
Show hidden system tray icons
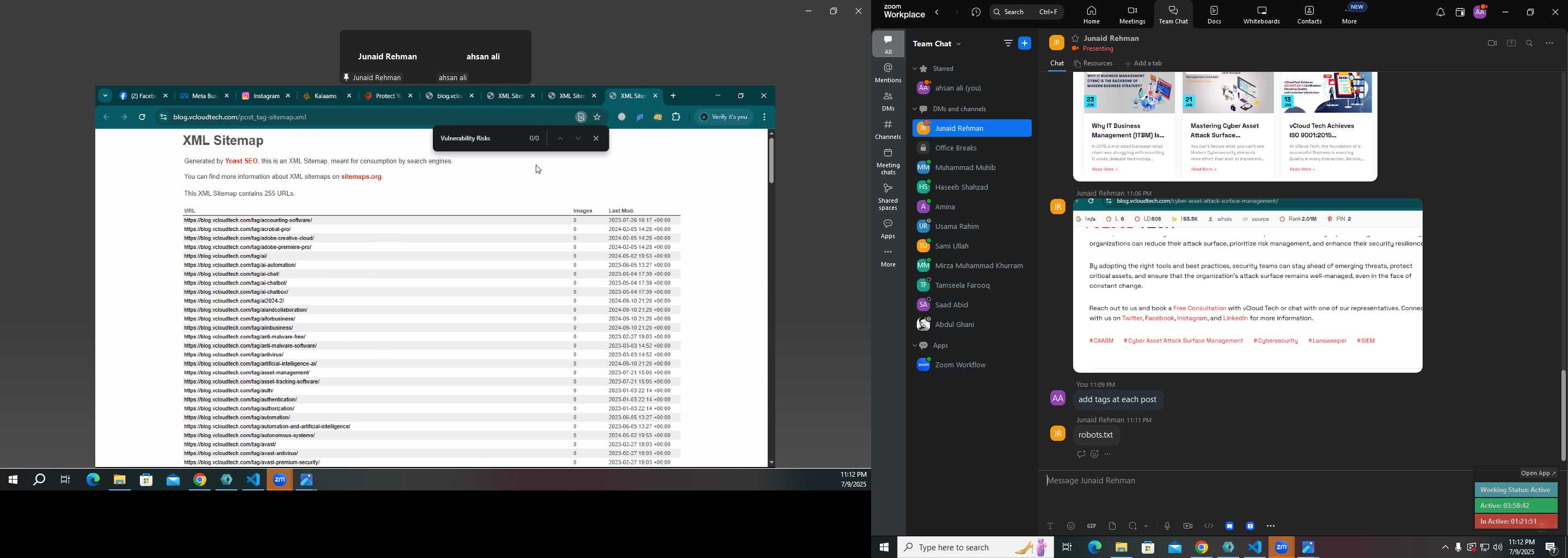[x=1444, y=548]
